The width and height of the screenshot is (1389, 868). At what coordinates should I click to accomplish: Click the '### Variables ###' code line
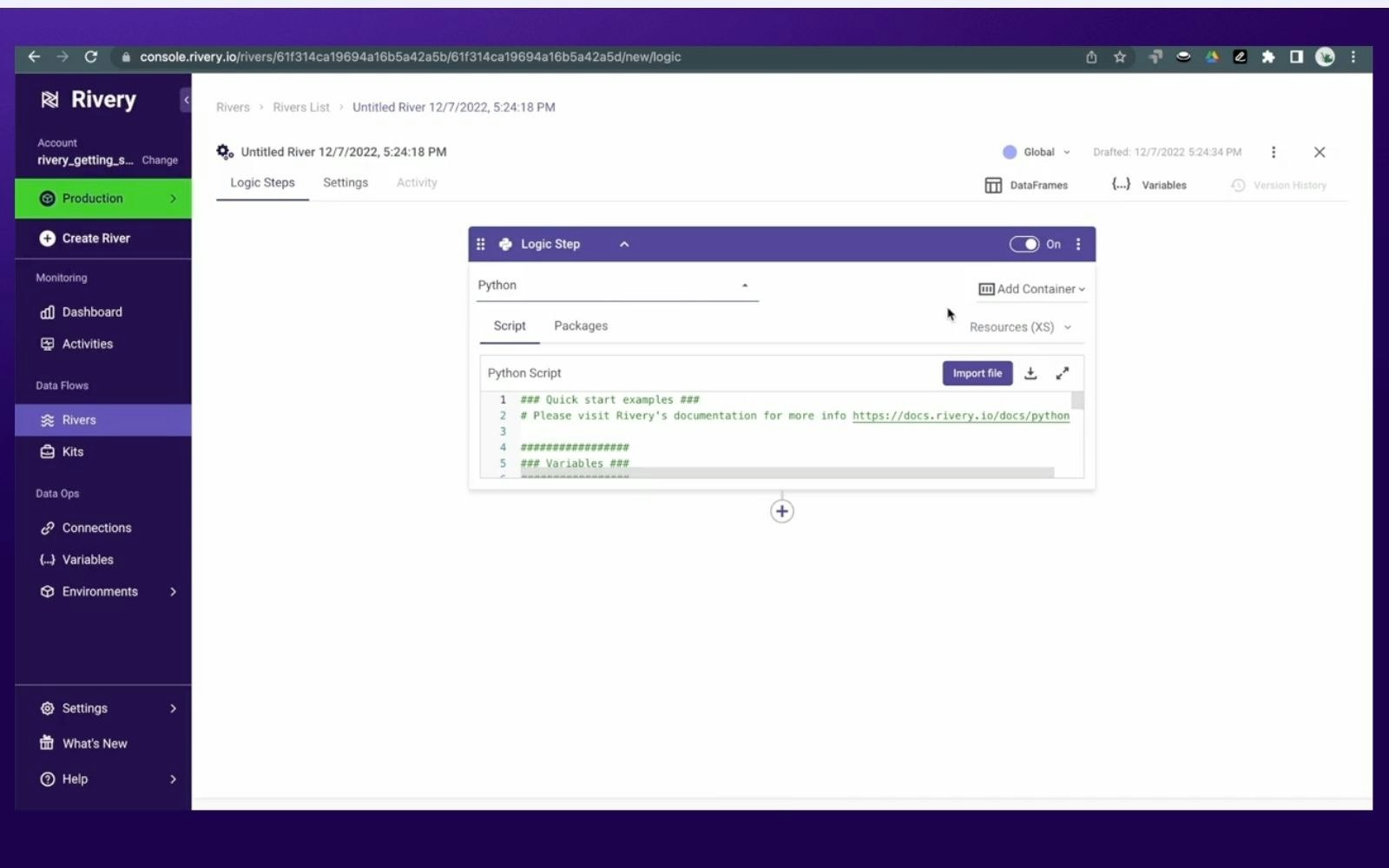tap(575, 464)
